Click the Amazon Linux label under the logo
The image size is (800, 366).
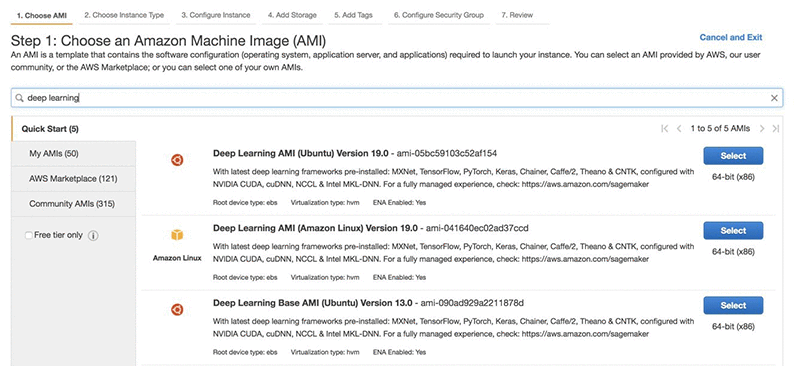click(177, 258)
